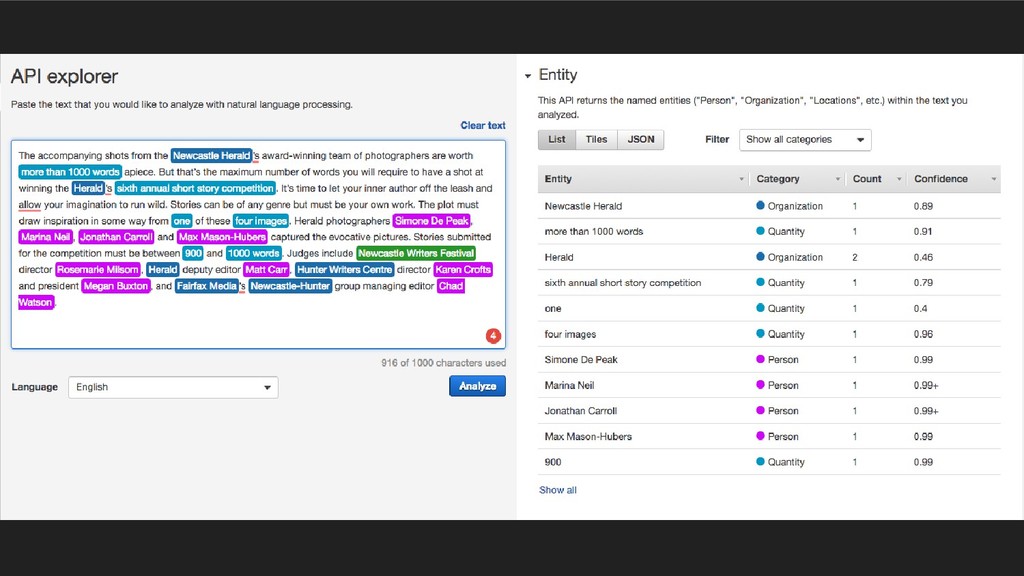The width and height of the screenshot is (1024, 576).
Task: Click the Karen Crofts highlighted name
Action: click(x=463, y=270)
